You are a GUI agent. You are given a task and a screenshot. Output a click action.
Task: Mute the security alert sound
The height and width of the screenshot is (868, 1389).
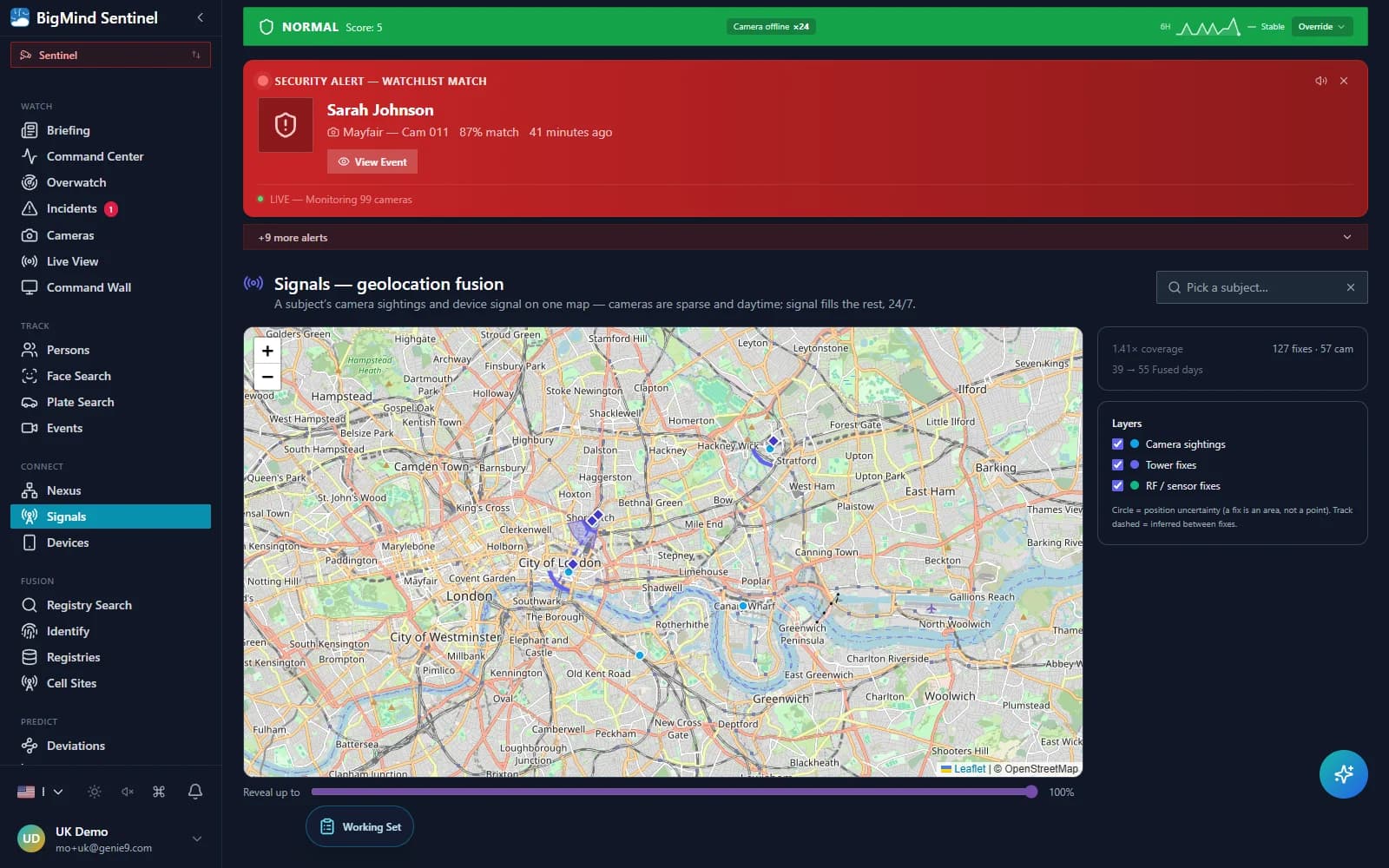pyautogui.click(x=1320, y=81)
